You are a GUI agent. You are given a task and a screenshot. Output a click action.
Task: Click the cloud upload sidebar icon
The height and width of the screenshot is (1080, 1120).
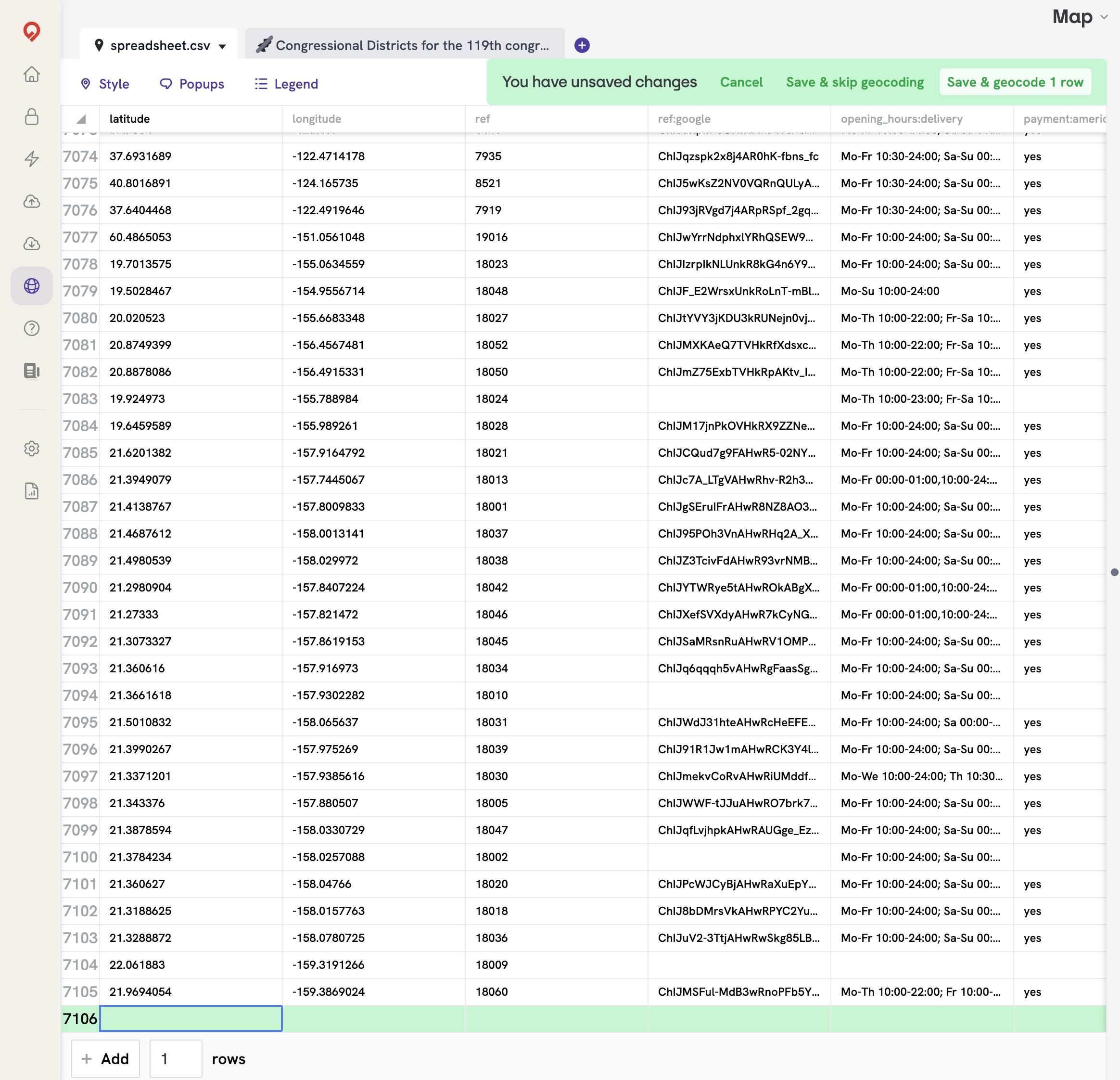31,201
